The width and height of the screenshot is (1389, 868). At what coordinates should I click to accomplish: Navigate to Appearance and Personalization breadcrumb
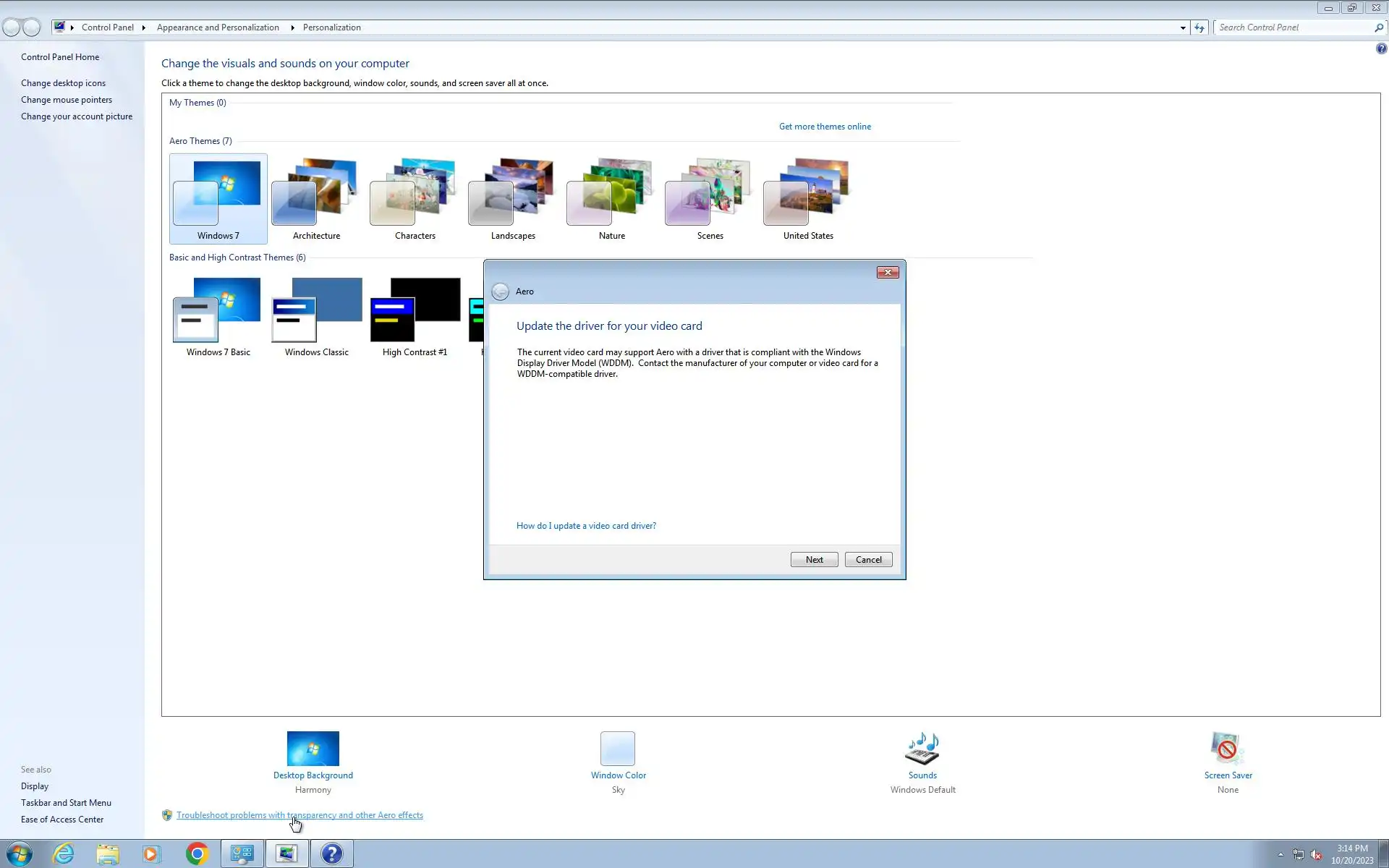click(x=218, y=27)
